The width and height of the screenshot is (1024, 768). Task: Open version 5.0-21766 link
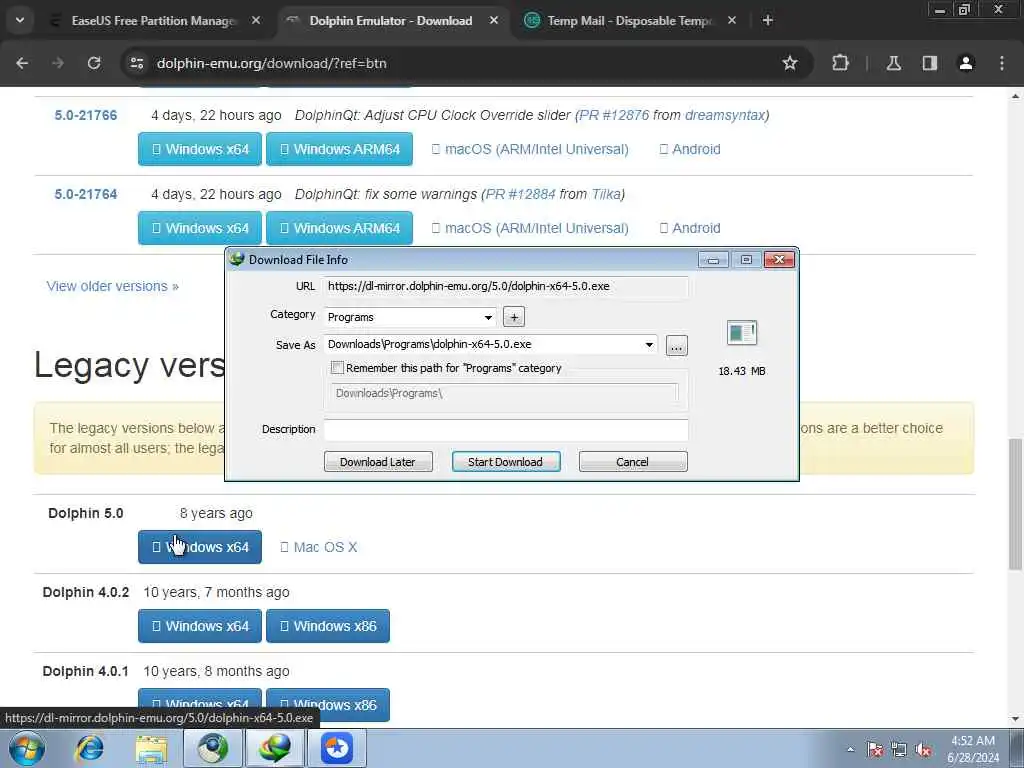click(x=86, y=116)
